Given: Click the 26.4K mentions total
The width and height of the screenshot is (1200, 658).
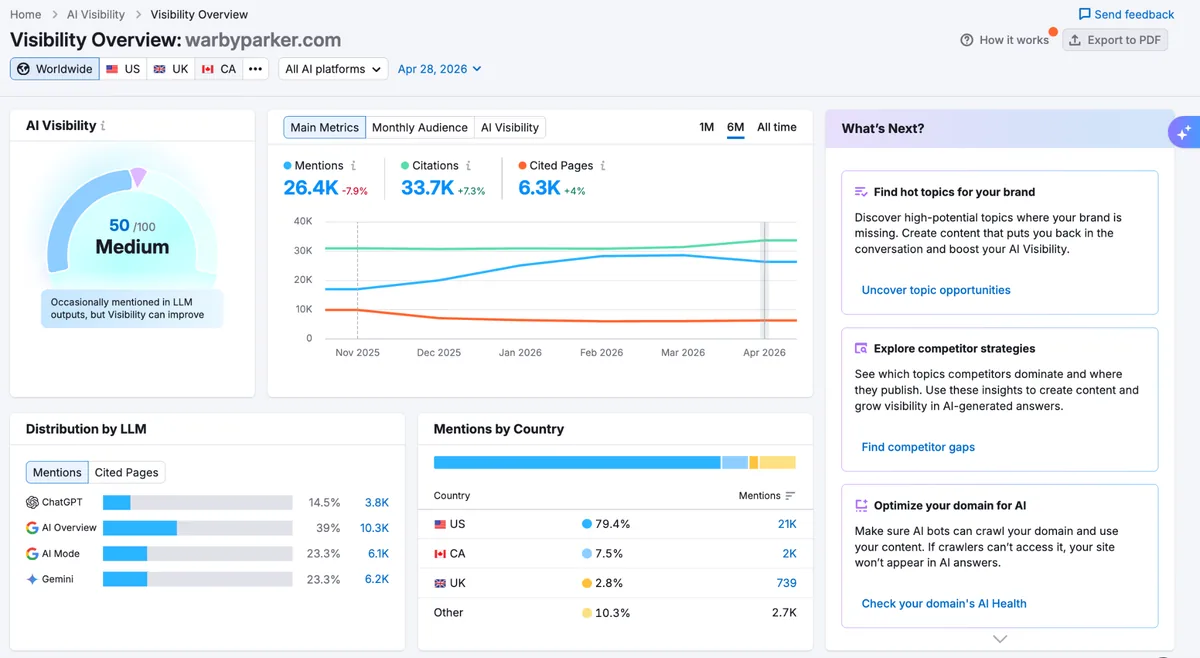Looking at the screenshot, I should point(311,188).
